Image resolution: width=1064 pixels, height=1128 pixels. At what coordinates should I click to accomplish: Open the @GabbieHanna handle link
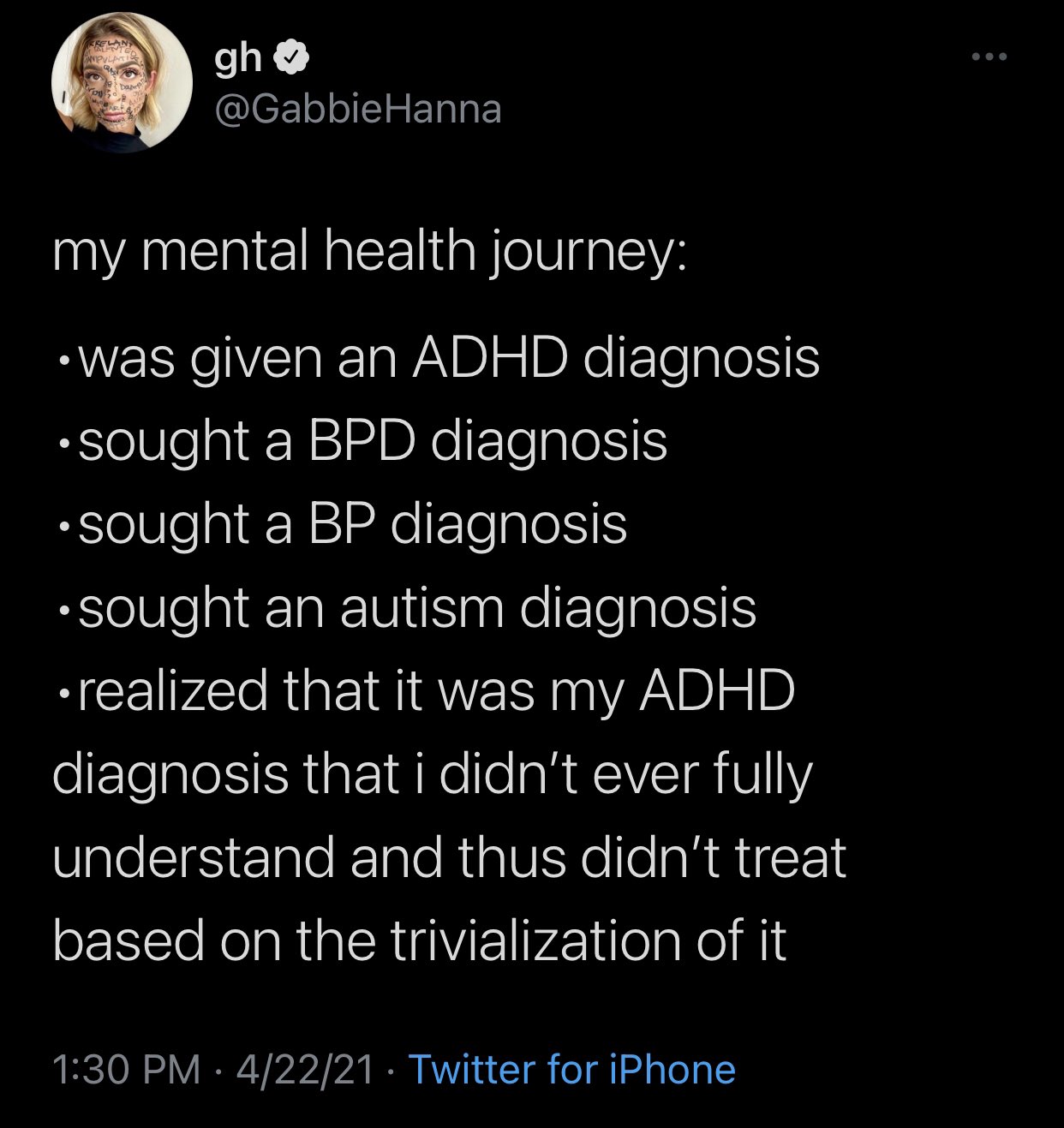coord(357,109)
